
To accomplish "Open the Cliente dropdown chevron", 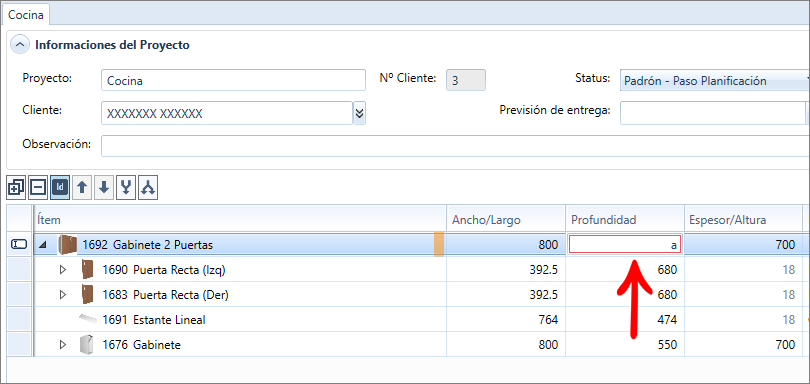I will [x=360, y=113].
